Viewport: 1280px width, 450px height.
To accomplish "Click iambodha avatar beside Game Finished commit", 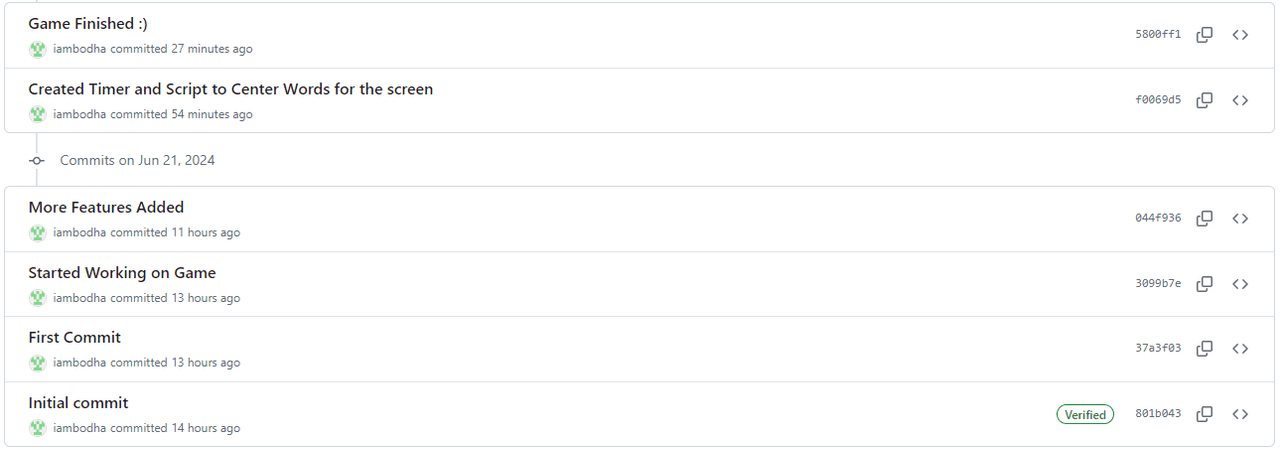I will coord(38,49).
